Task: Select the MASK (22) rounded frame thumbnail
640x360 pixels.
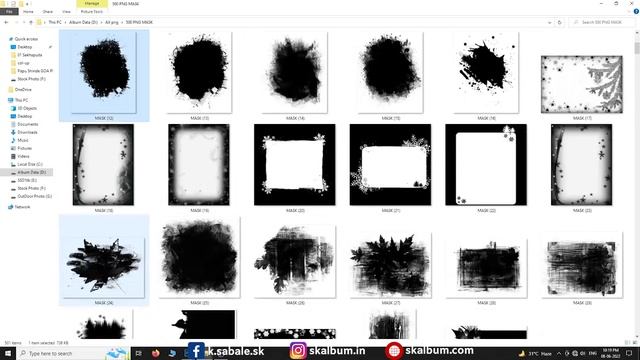Action: [x=486, y=164]
